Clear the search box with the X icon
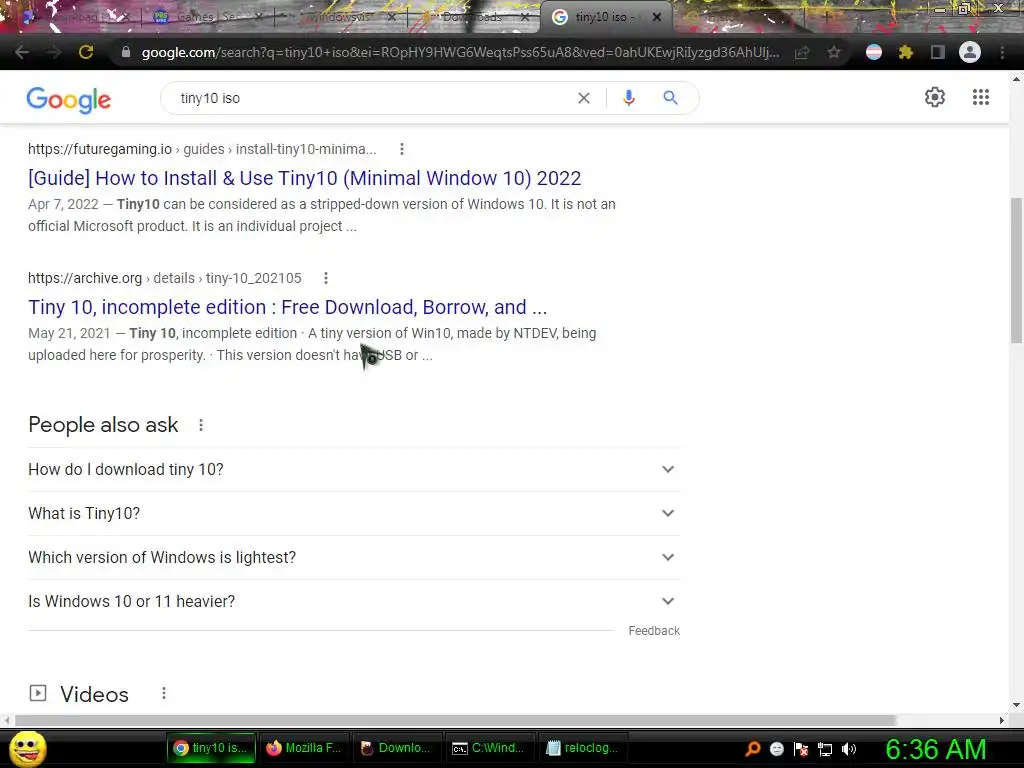Image resolution: width=1024 pixels, height=768 pixels. tap(584, 98)
